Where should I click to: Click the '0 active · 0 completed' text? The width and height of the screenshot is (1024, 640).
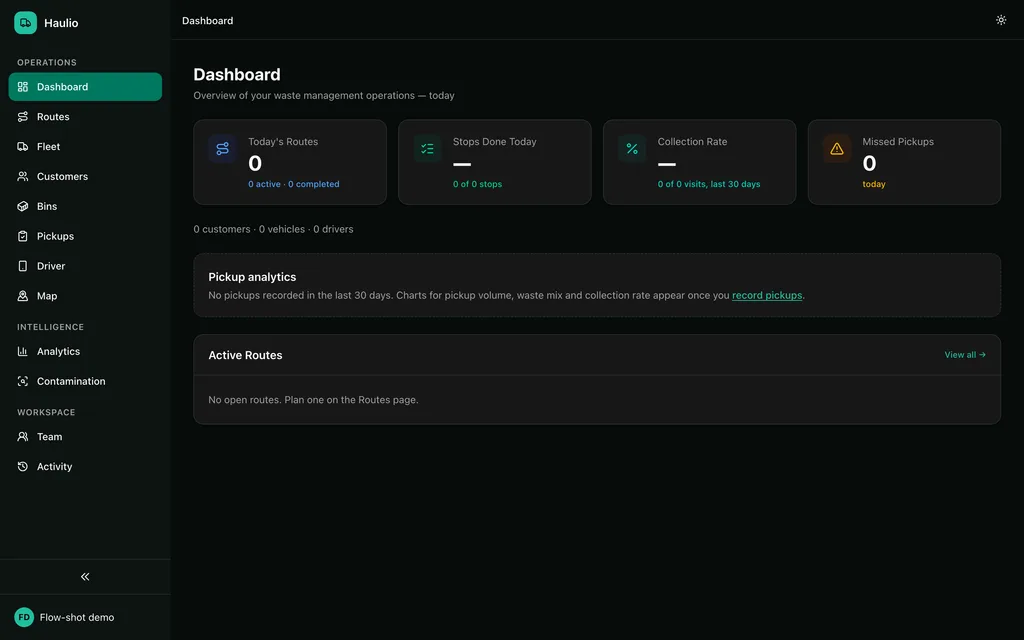point(294,184)
